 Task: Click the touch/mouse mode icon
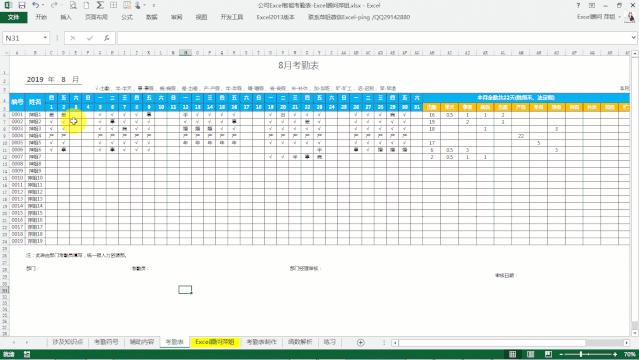coord(138,5)
